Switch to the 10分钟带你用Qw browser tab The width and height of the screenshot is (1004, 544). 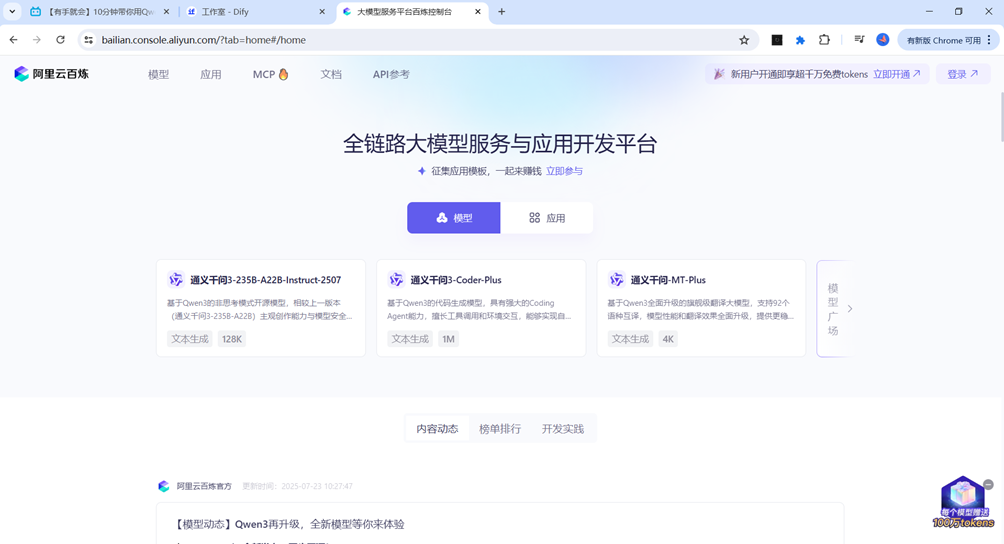coord(101,12)
